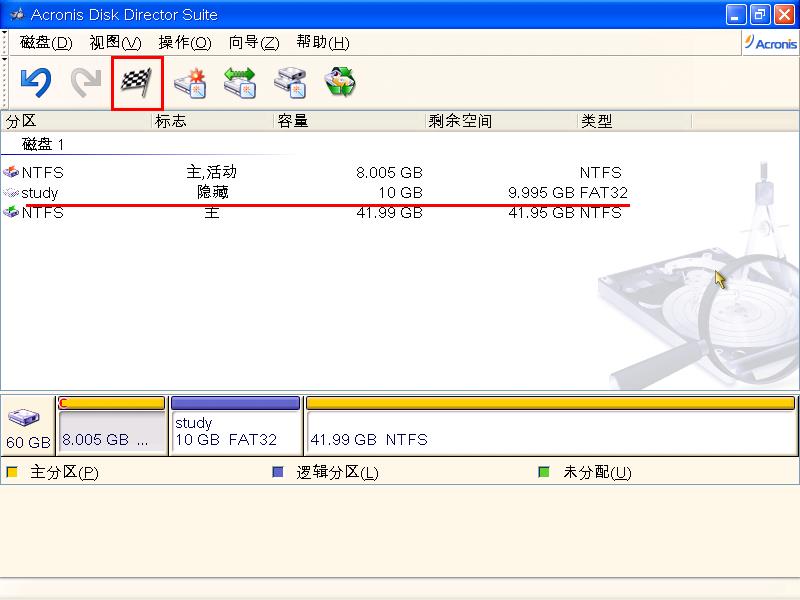Image resolution: width=800 pixels, height=600 pixels.
Task: Click the 9.995 GB free space value
Action: point(541,193)
